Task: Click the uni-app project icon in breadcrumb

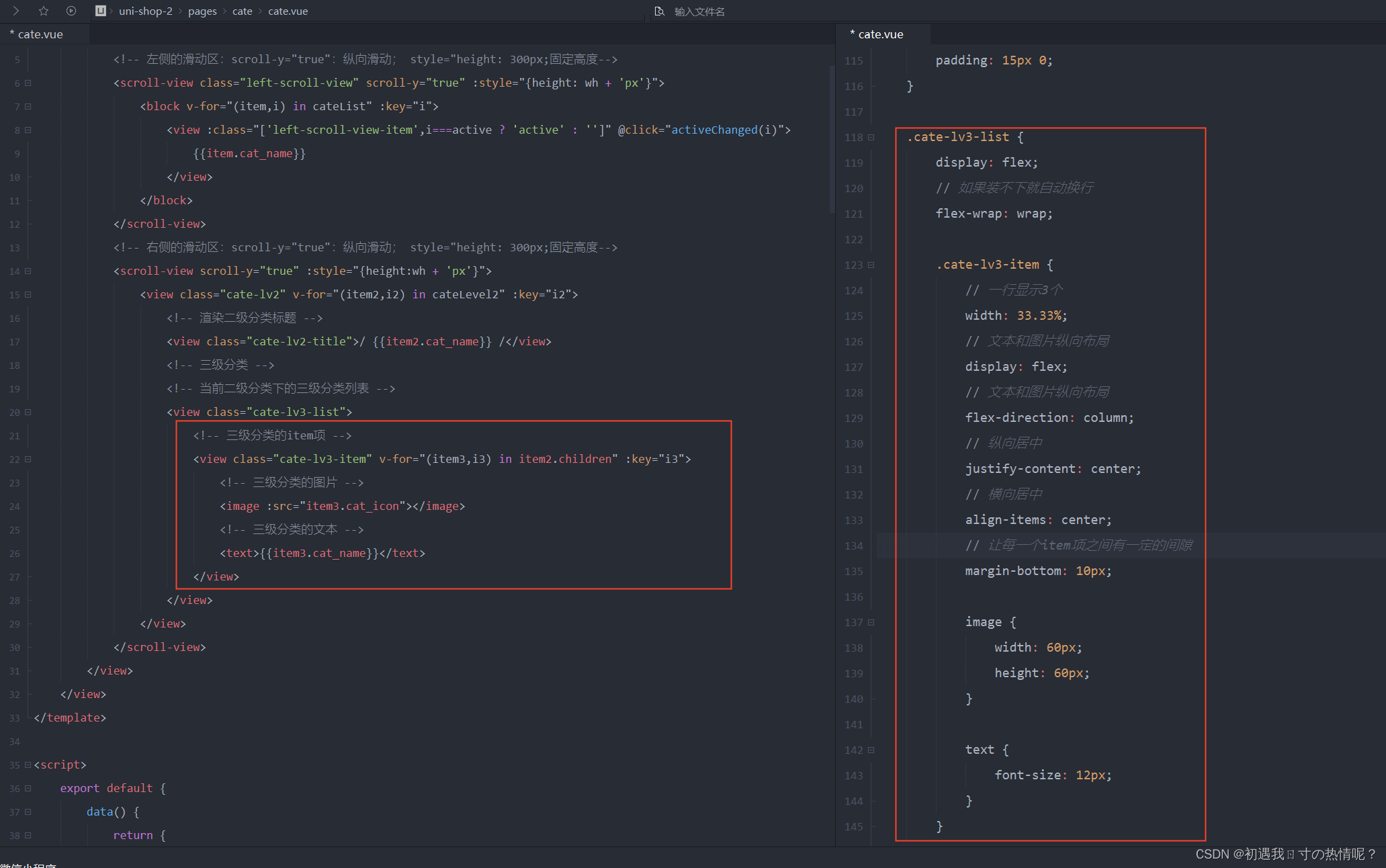Action: (100, 11)
